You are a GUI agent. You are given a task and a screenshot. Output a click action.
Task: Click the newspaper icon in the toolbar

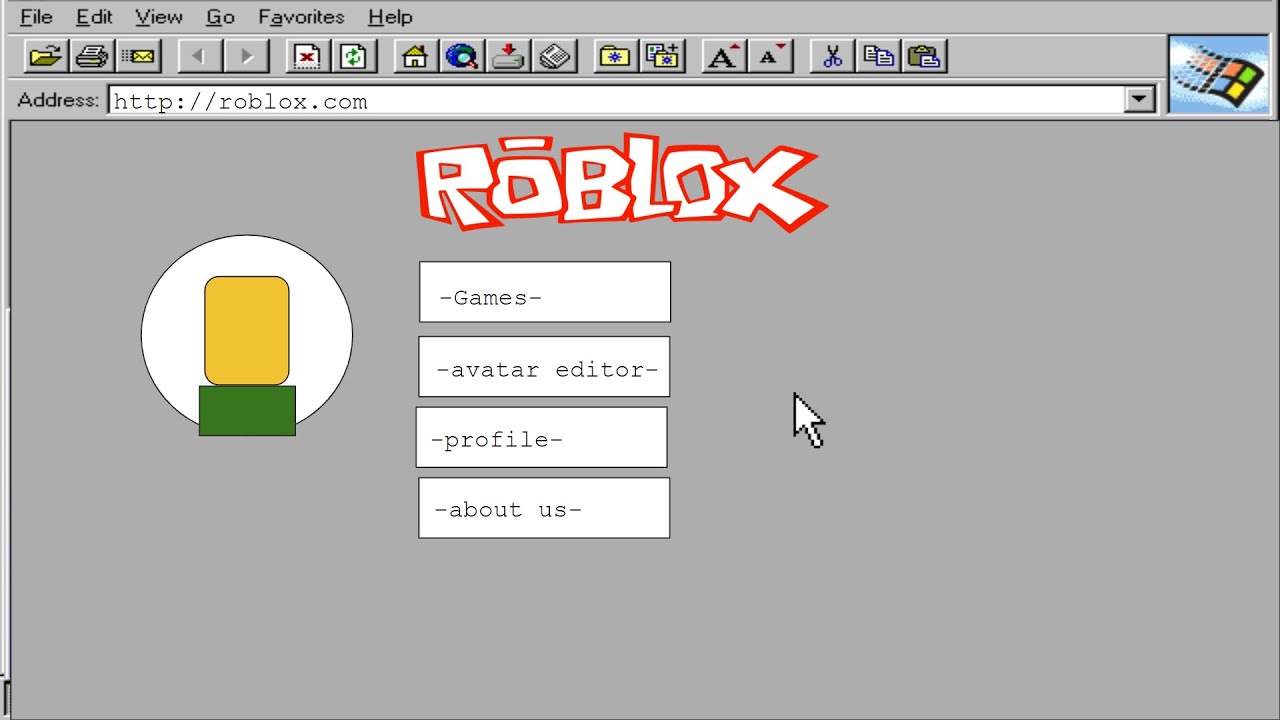pos(554,56)
